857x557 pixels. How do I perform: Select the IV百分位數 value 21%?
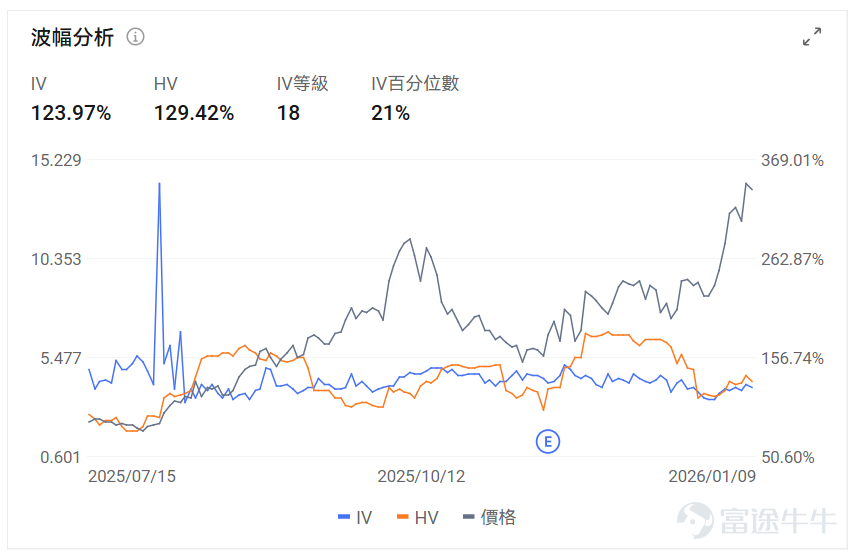click(x=390, y=113)
